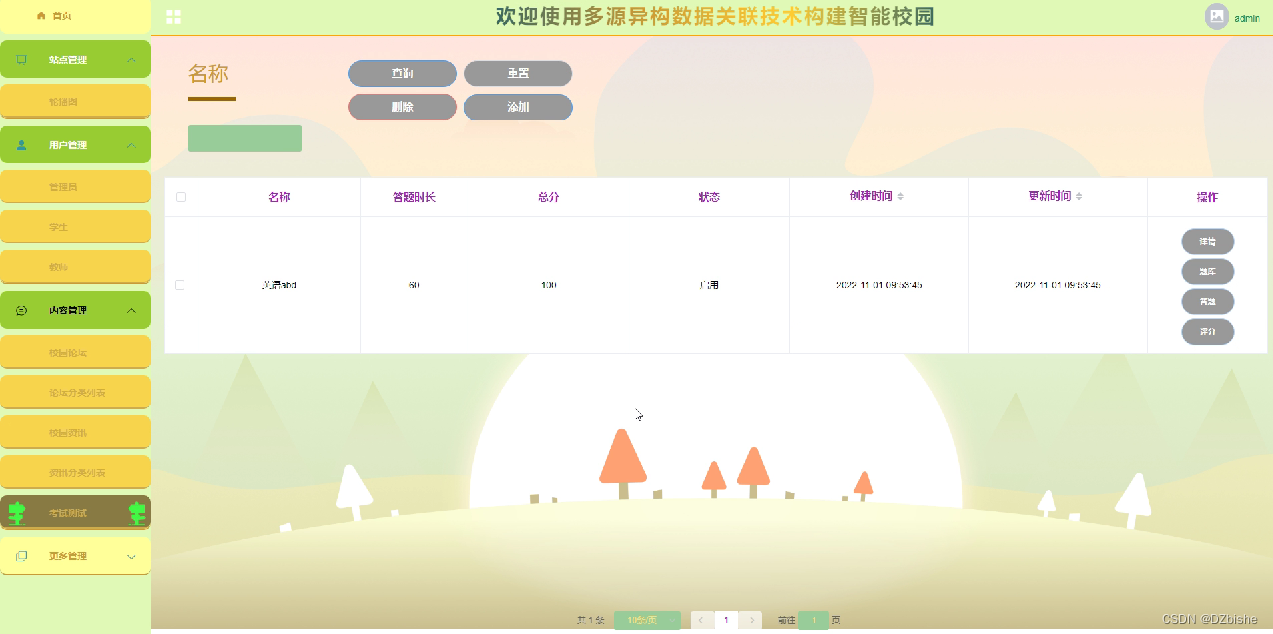Click the 总分 column header

548,197
